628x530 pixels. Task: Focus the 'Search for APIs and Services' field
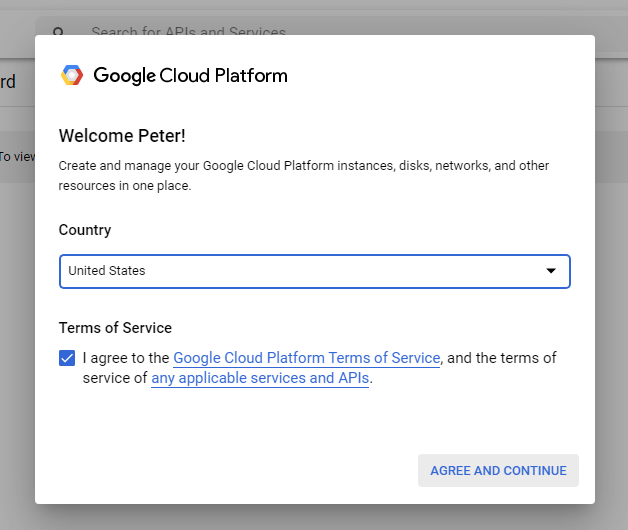pos(188,32)
